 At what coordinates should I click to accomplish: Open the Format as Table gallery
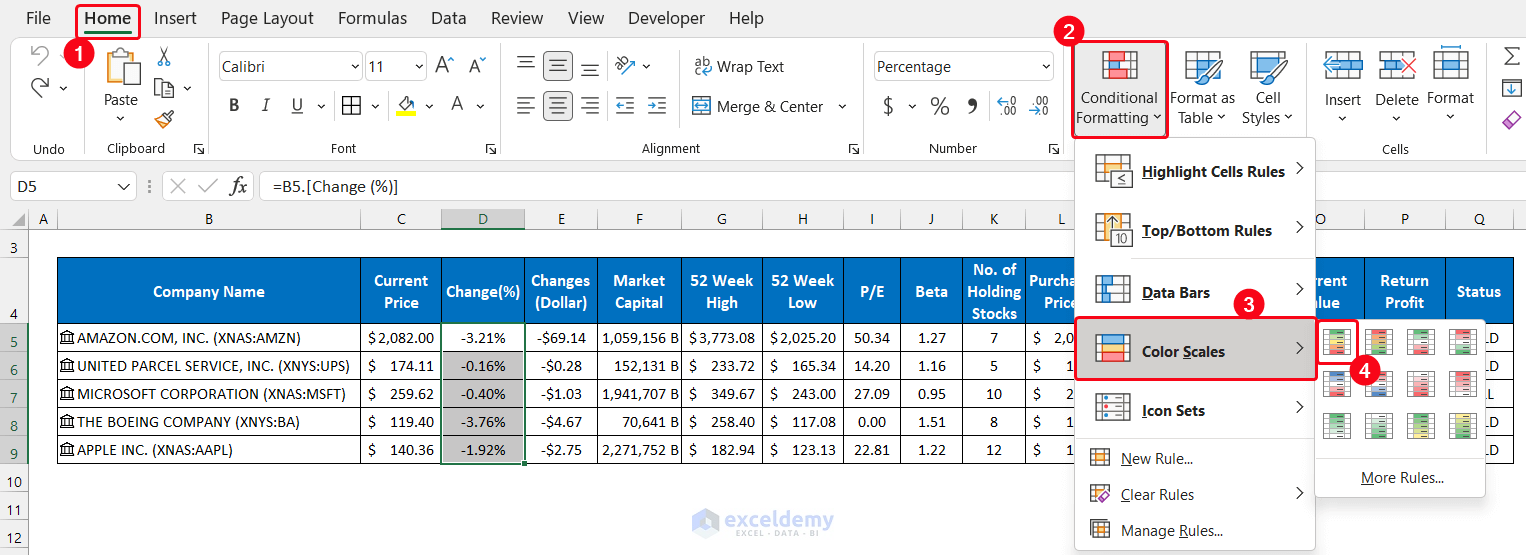coord(1202,88)
